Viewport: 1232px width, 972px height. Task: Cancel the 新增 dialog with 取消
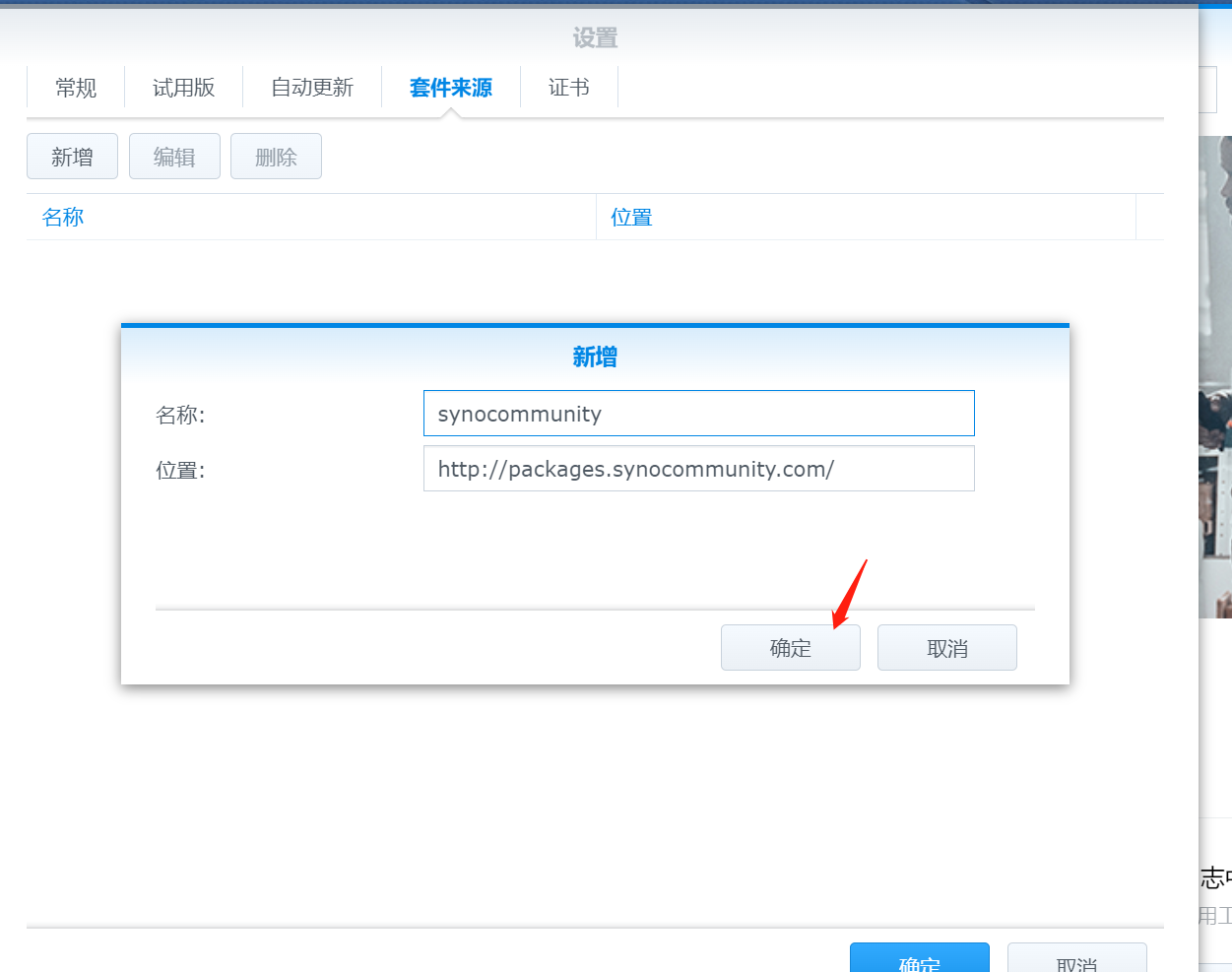click(947, 648)
